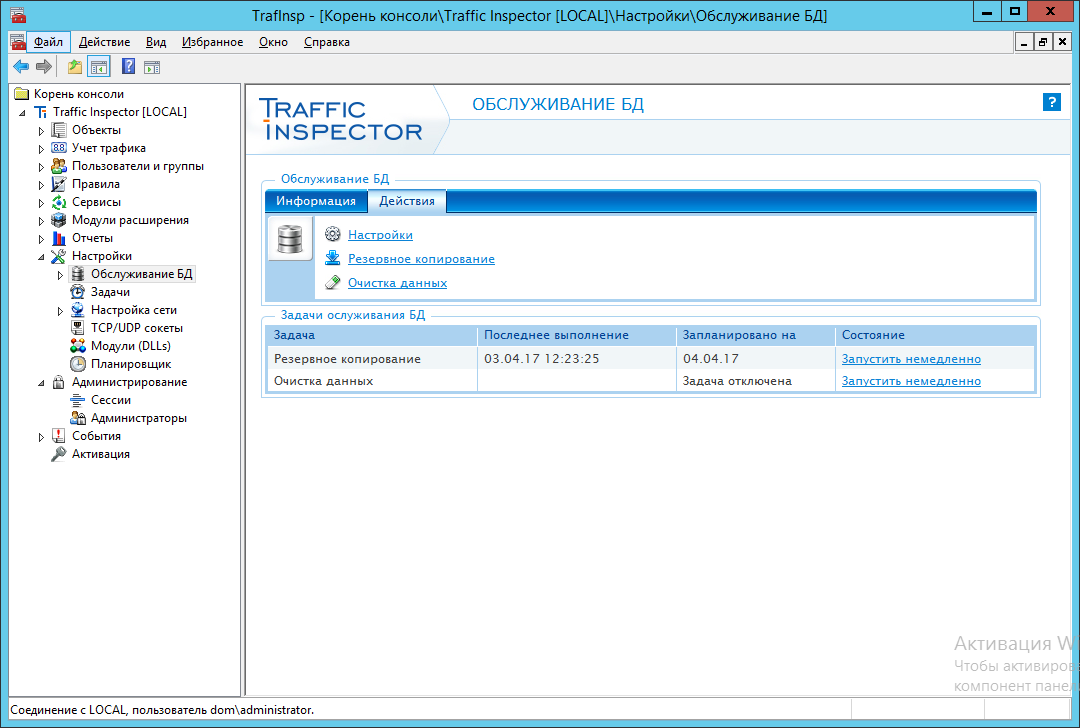The width and height of the screenshot is (1080, 728).
Task: Click the Активация key icon
Action: tap(59, 454)
